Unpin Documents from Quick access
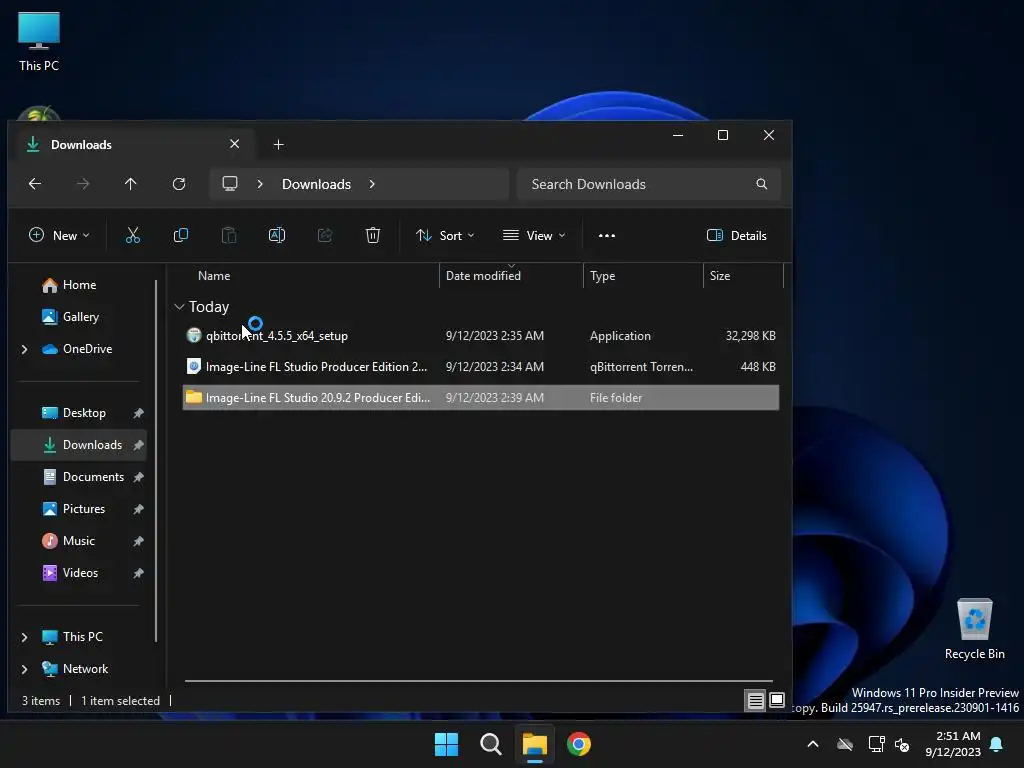Viewport: 1024px width, 768px height. pos(138,477)
